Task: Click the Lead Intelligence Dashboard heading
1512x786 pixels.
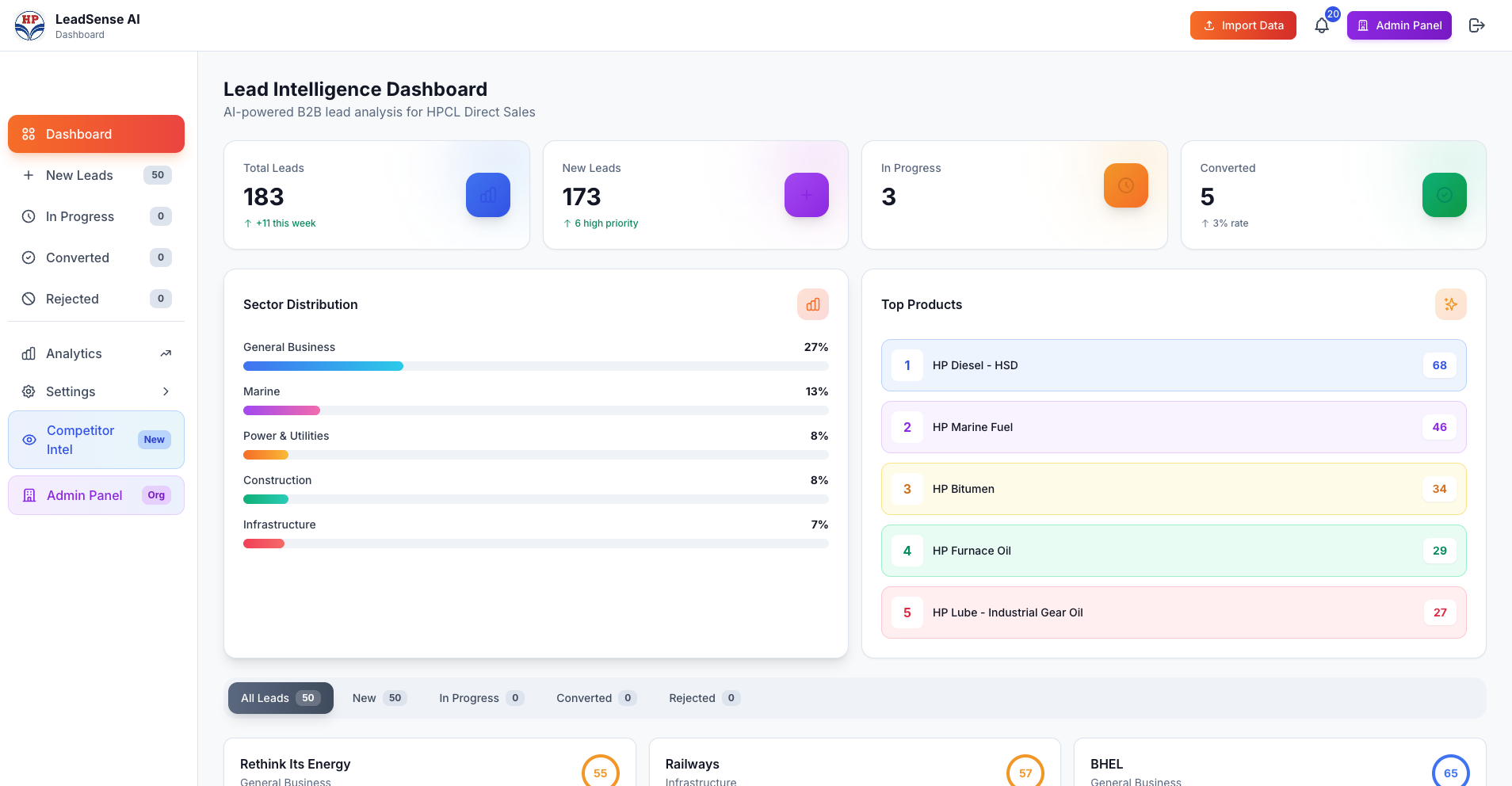Action: pos(355,90)
